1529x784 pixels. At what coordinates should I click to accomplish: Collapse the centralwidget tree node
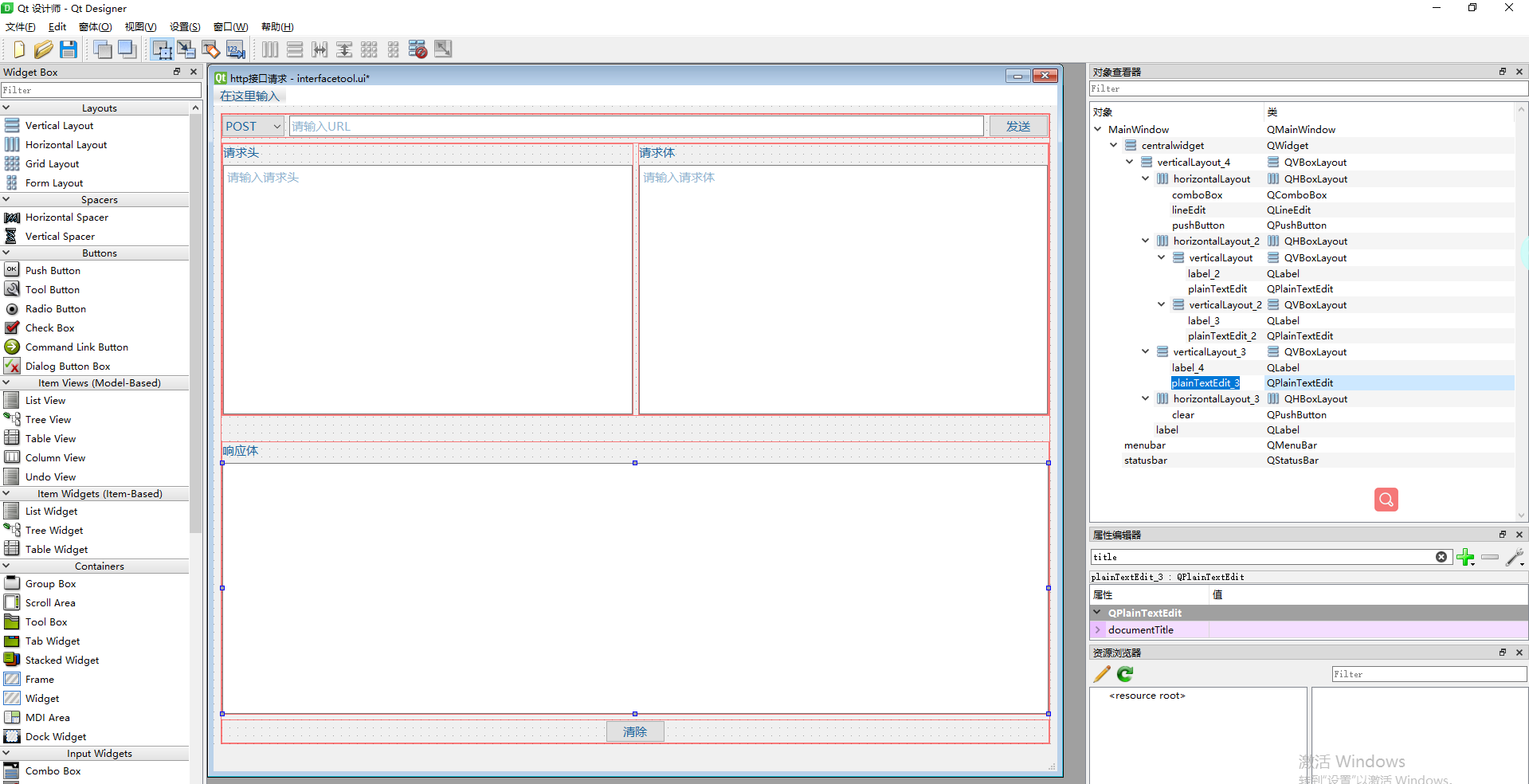click(1114, 145)
